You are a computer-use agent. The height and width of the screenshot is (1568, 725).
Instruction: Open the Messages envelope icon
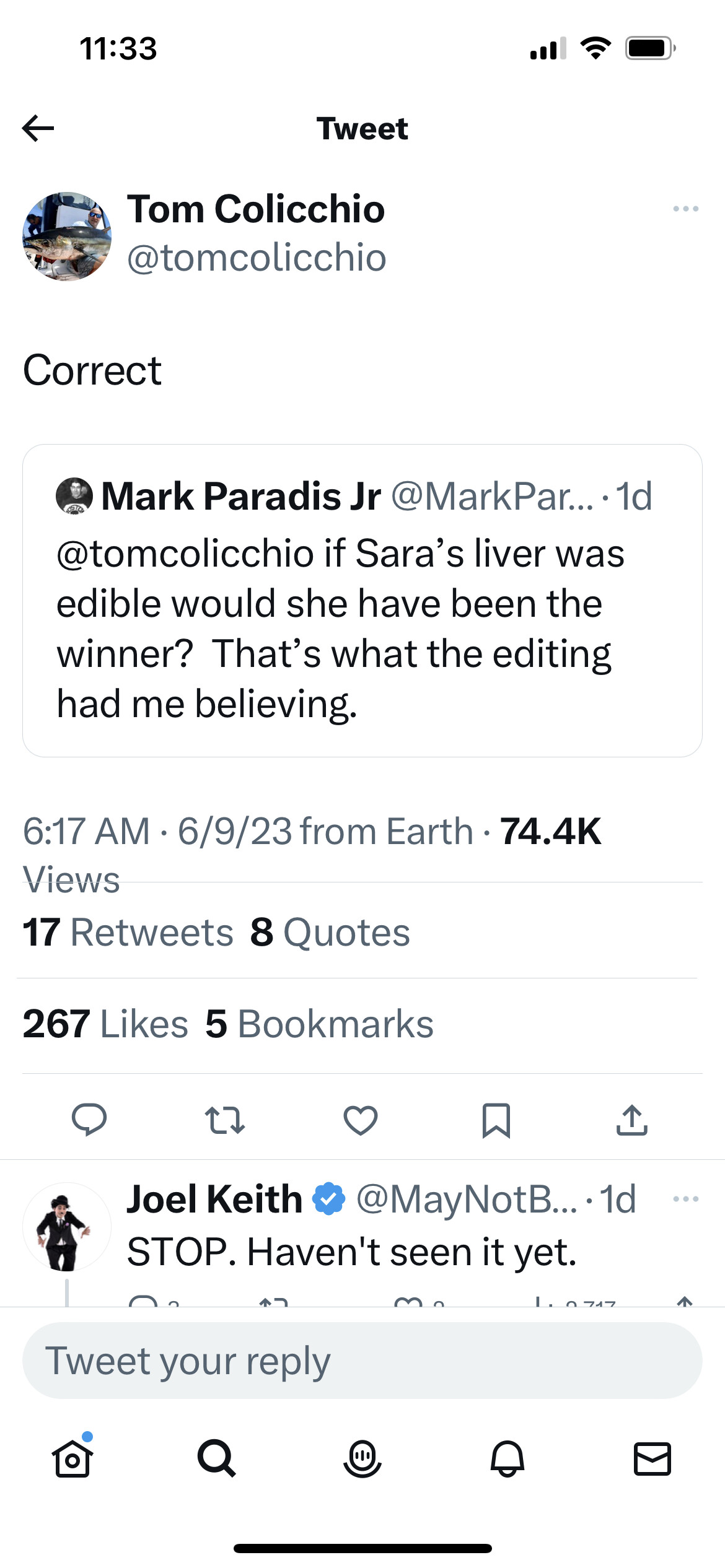point(652,1458)
